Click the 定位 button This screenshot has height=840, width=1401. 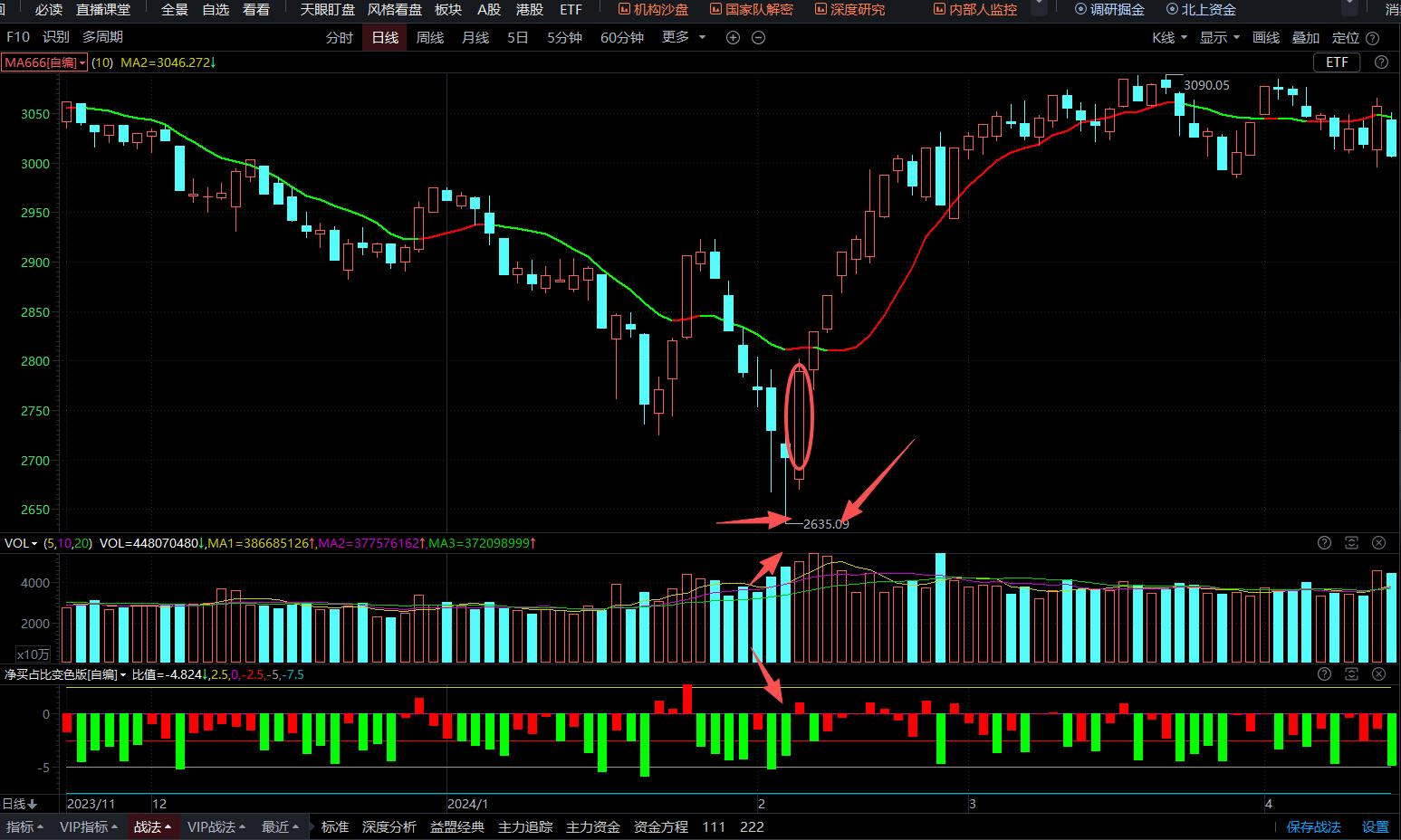[1346, 37]
